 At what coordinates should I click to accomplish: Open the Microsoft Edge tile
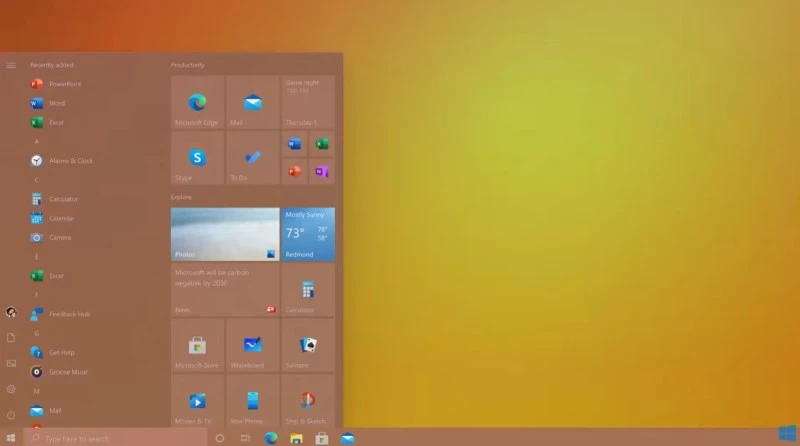tap(197, 102)
